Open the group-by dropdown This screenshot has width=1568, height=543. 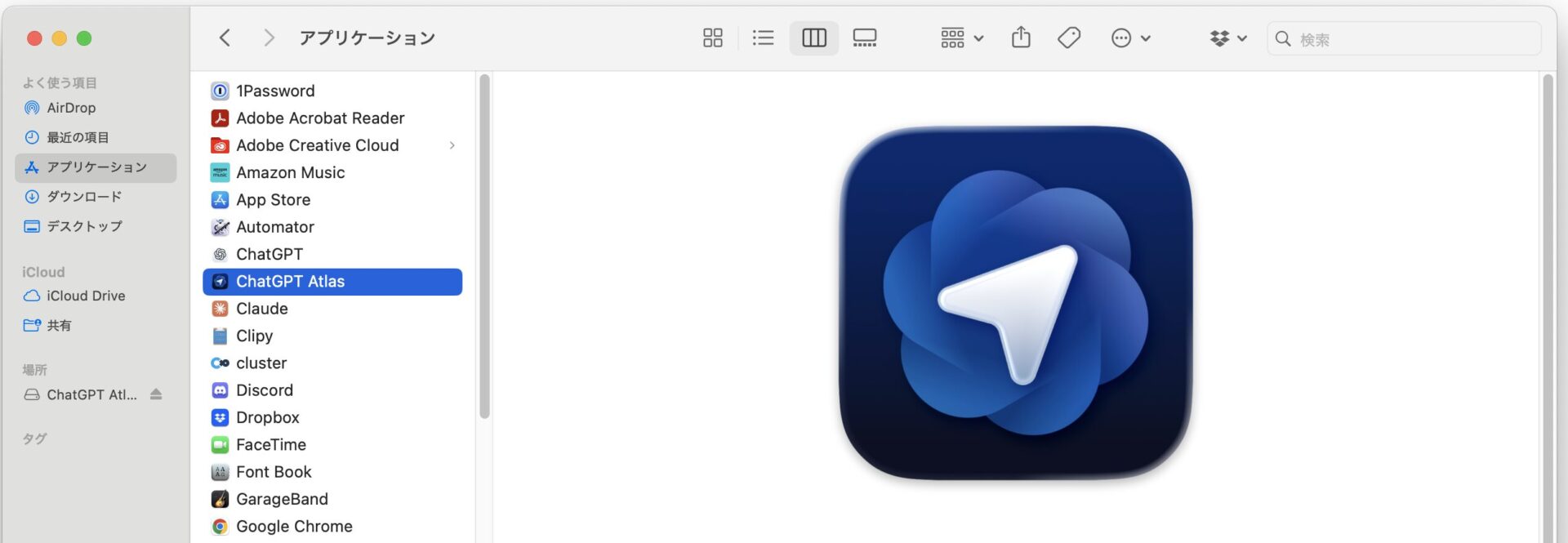click(x=961, y=38)
